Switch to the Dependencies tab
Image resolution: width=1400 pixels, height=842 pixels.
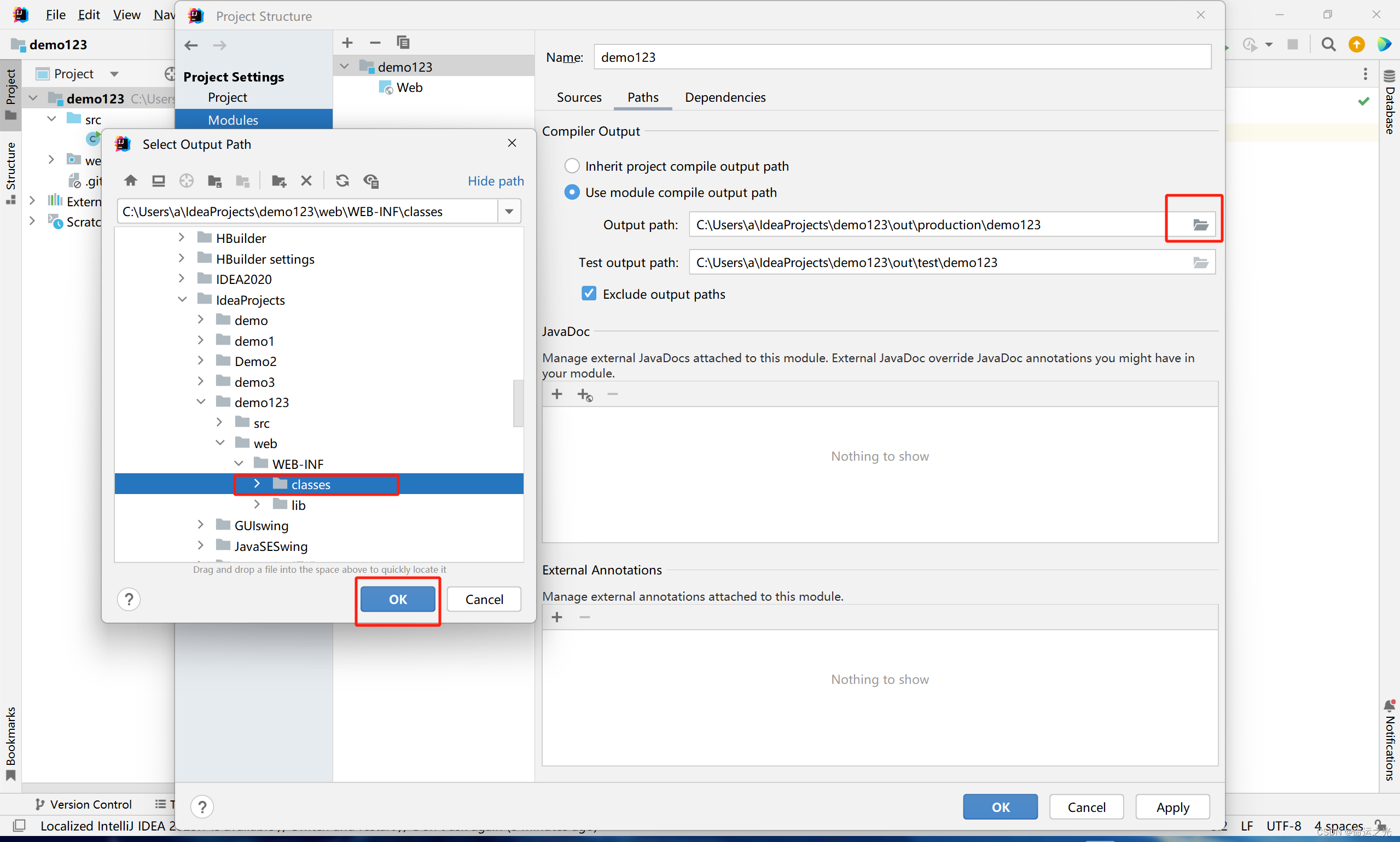point(725,97)
